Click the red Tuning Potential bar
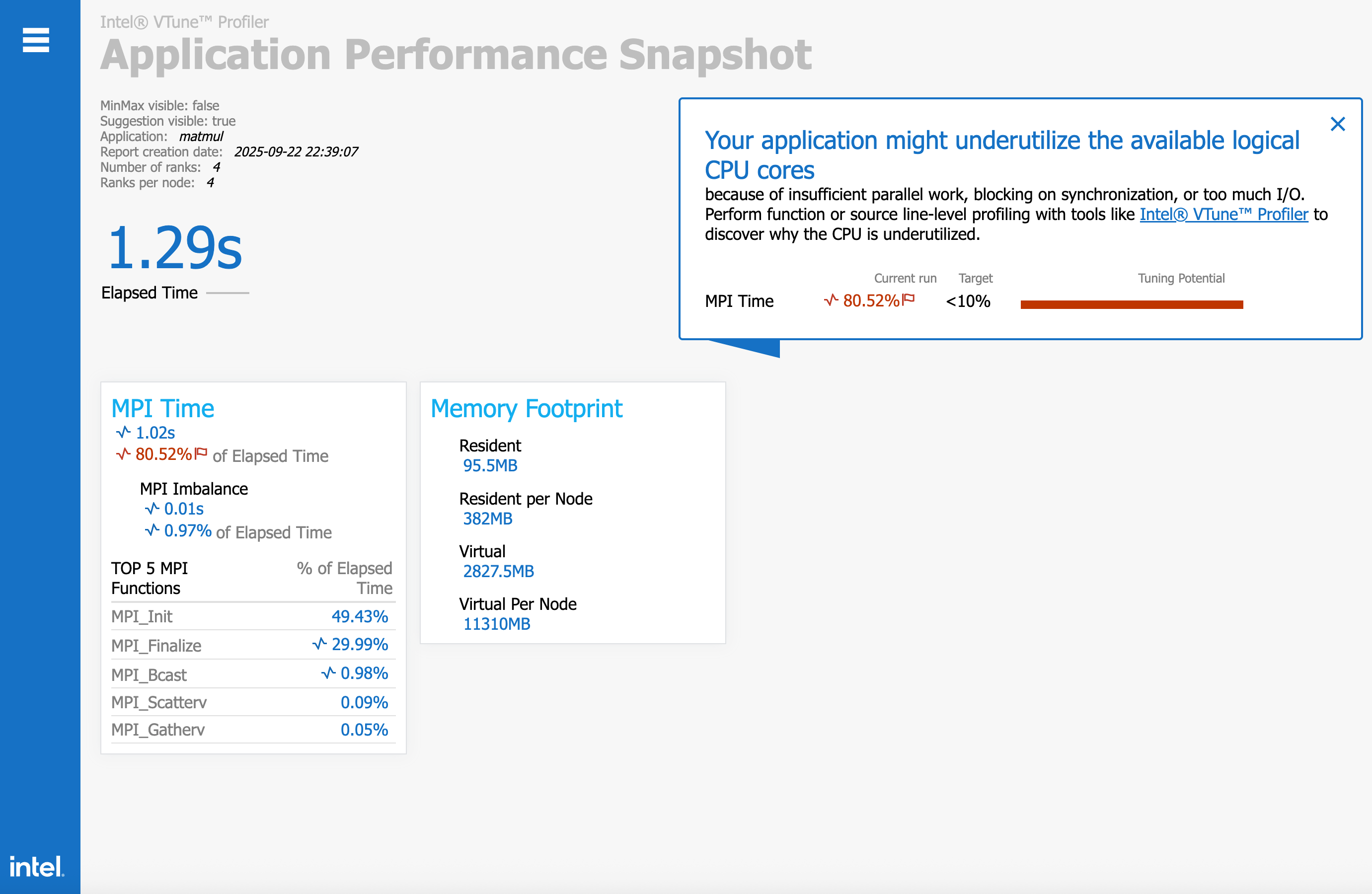Image resolution: width=1372 pixels, height=894 pixels. [1131, 304]
